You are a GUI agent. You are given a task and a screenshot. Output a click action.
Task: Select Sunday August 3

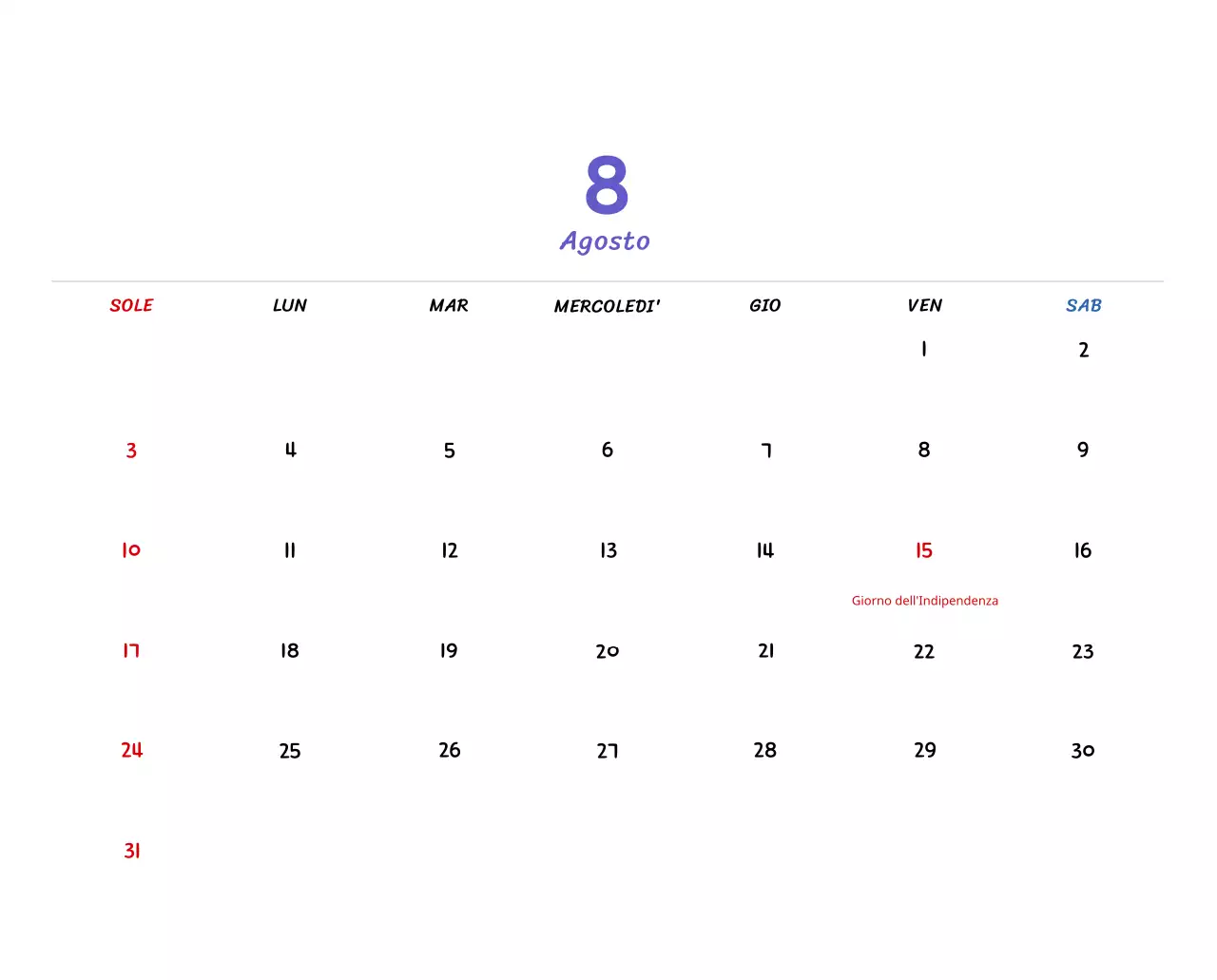pos(131,450)
